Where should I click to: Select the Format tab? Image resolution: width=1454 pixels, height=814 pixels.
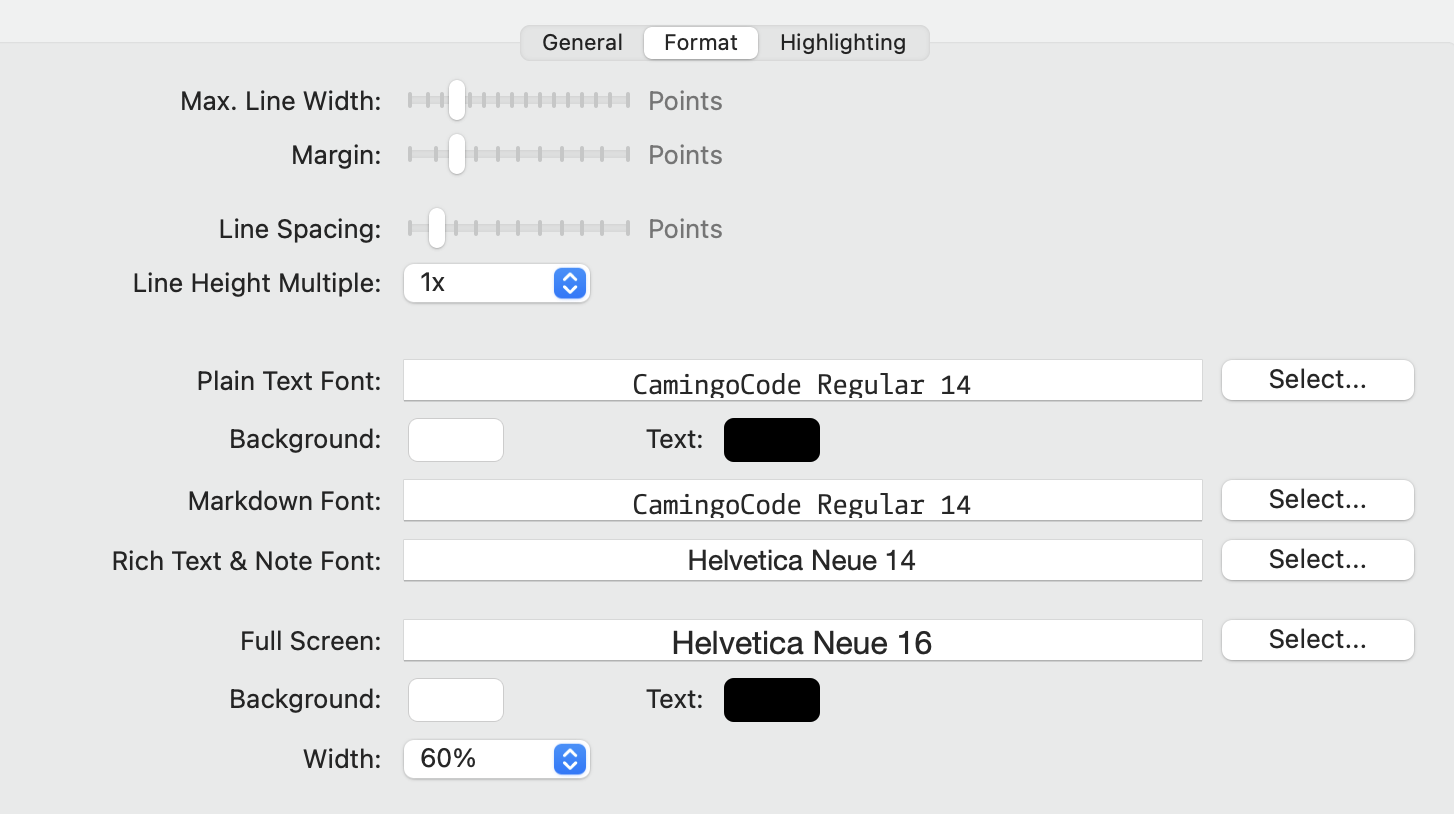click(x=701, y=43)
